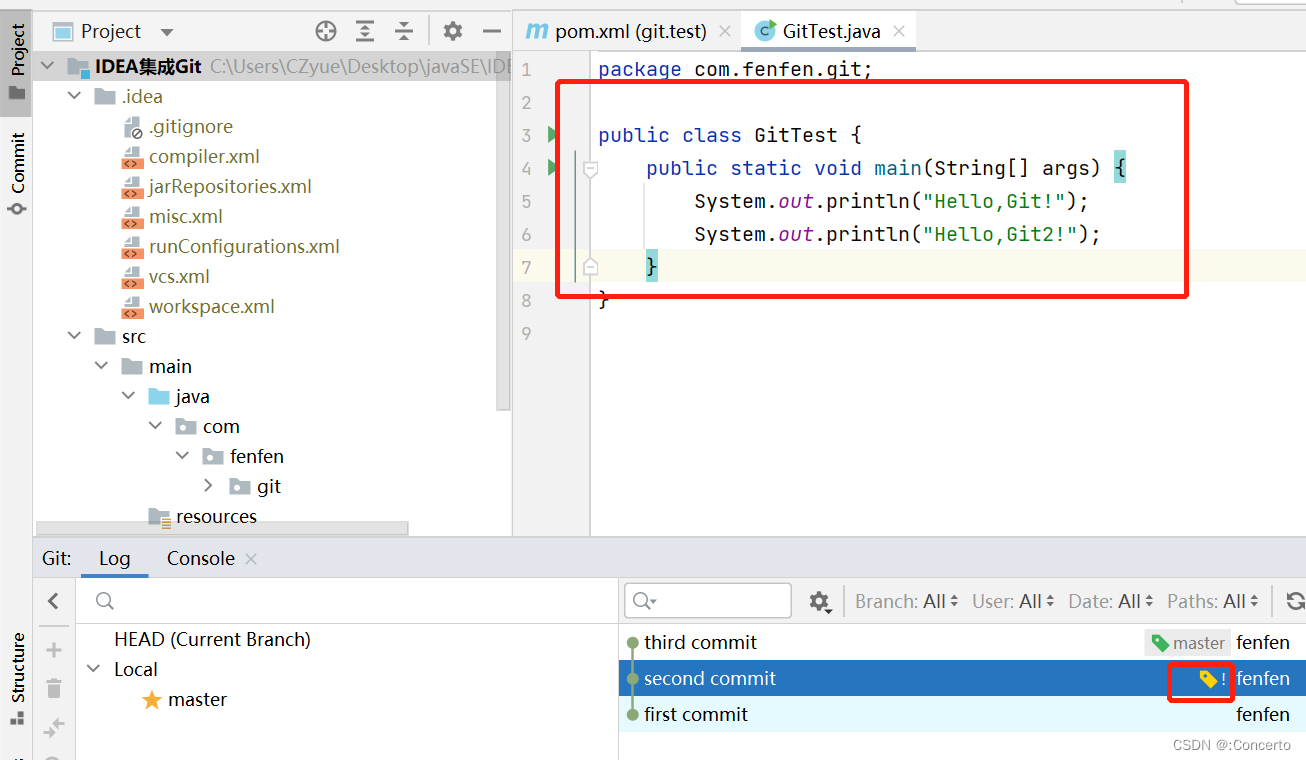Open the Project tool window from sidebar
1306x760 pixels.
click(17, 61)
